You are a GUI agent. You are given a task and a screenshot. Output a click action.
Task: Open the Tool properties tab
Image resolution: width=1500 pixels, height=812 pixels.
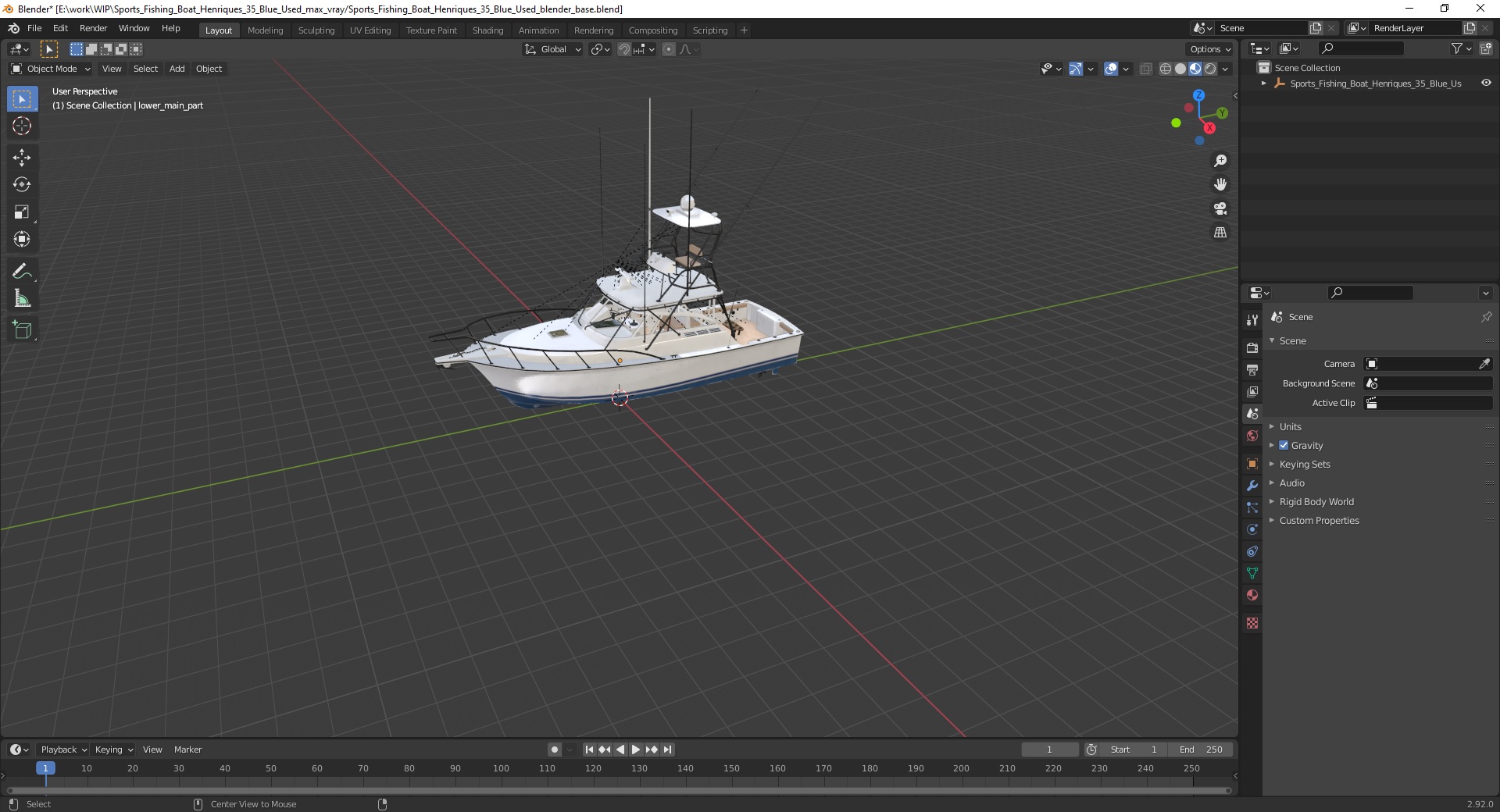[x=1252, y=320]
